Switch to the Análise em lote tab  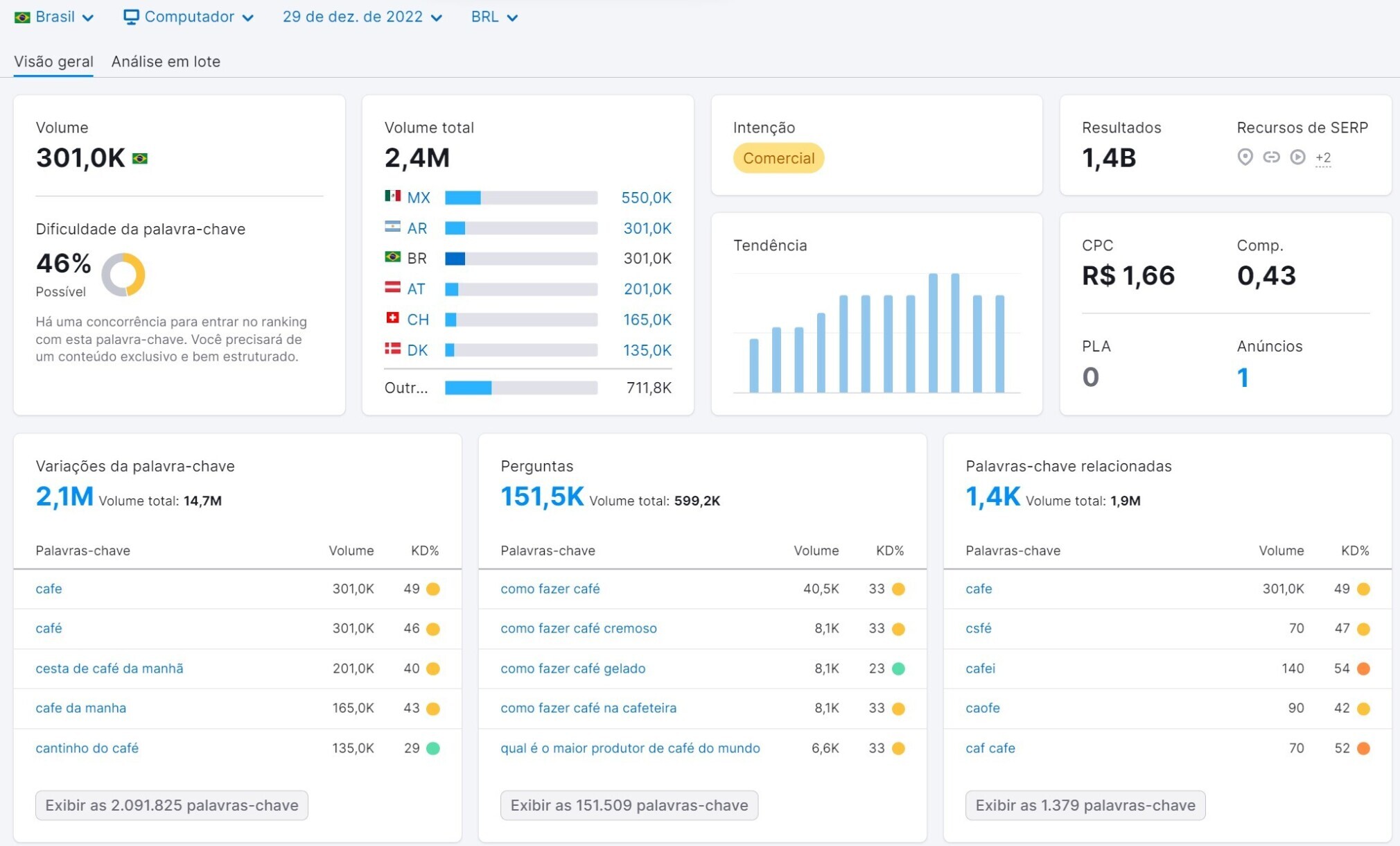coord(166,61)
